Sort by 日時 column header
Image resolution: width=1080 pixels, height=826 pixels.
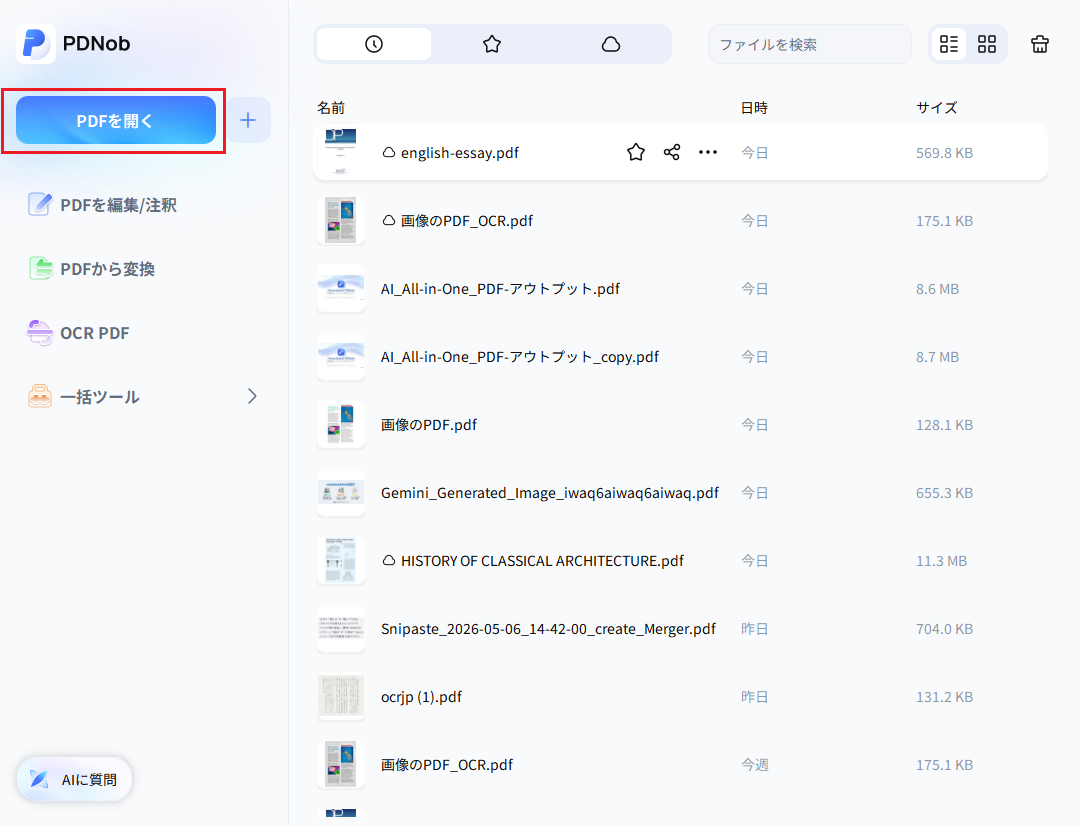(x=754, y=107)
